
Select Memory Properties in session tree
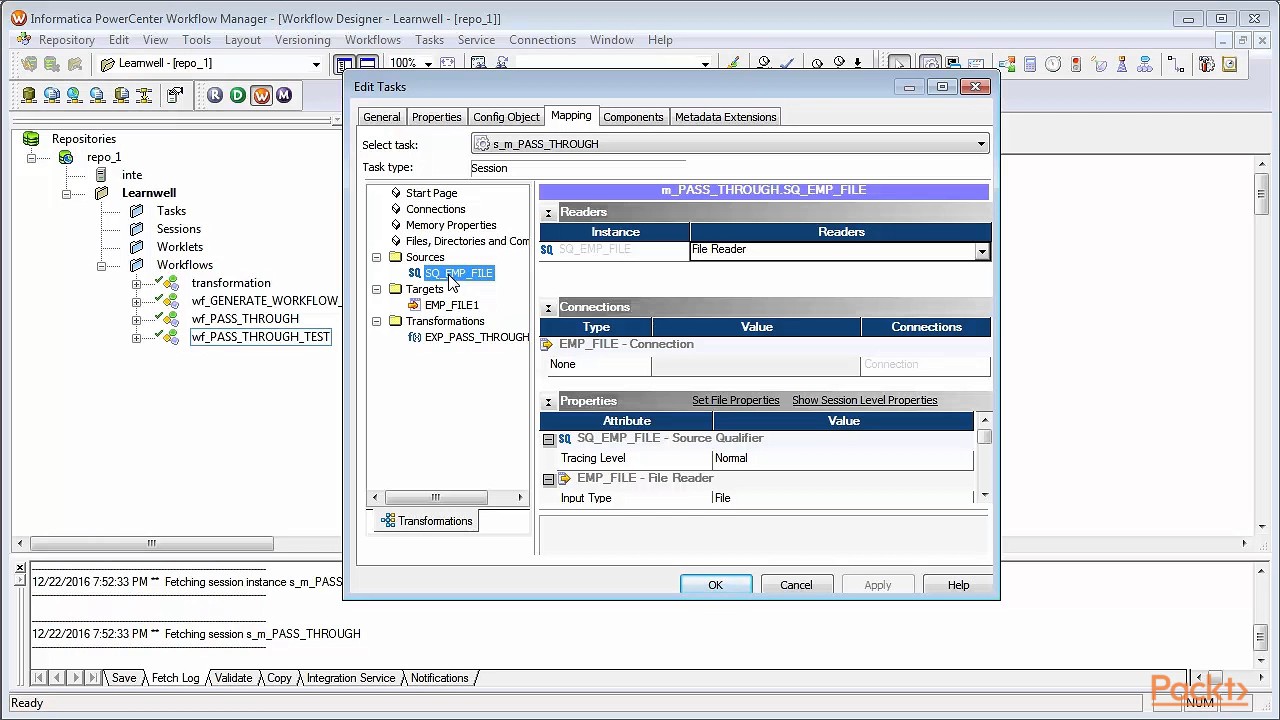[x=450, y=225]
